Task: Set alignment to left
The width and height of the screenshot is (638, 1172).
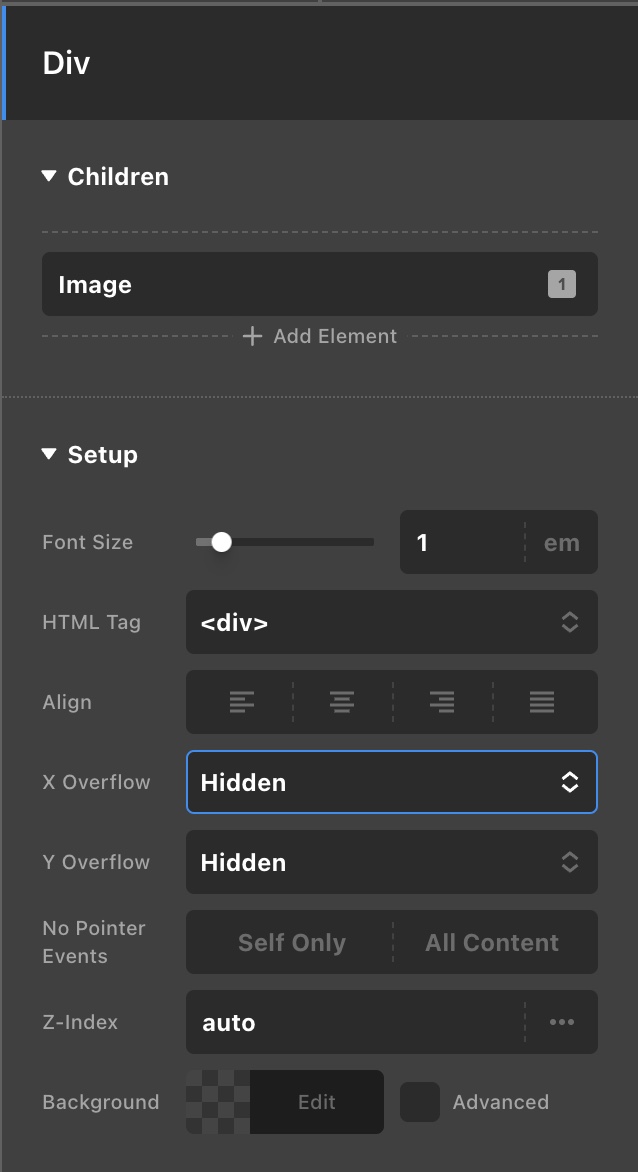Action: [x=241, y=702]
